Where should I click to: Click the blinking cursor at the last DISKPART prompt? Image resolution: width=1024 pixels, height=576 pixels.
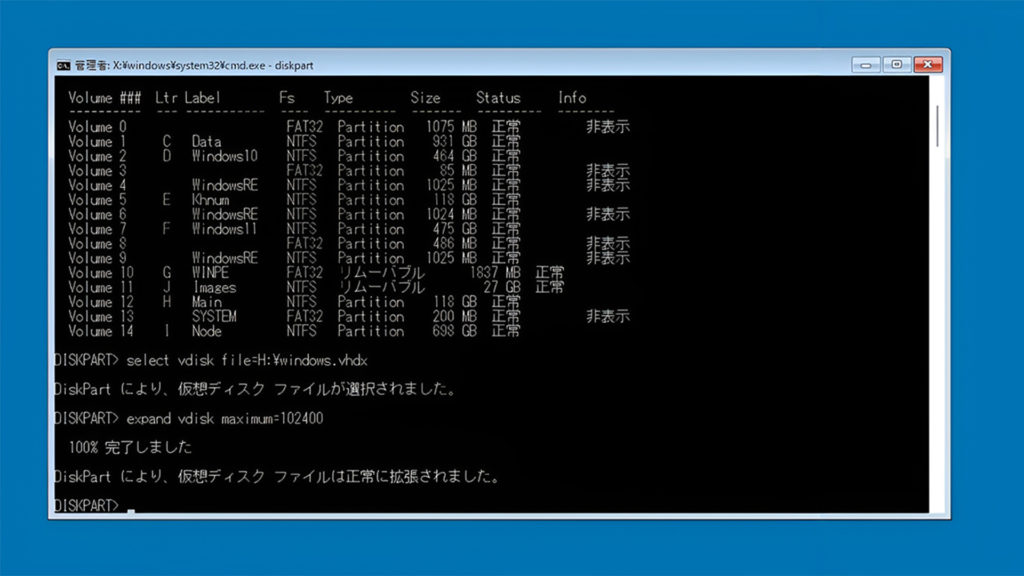pos(131,507)
